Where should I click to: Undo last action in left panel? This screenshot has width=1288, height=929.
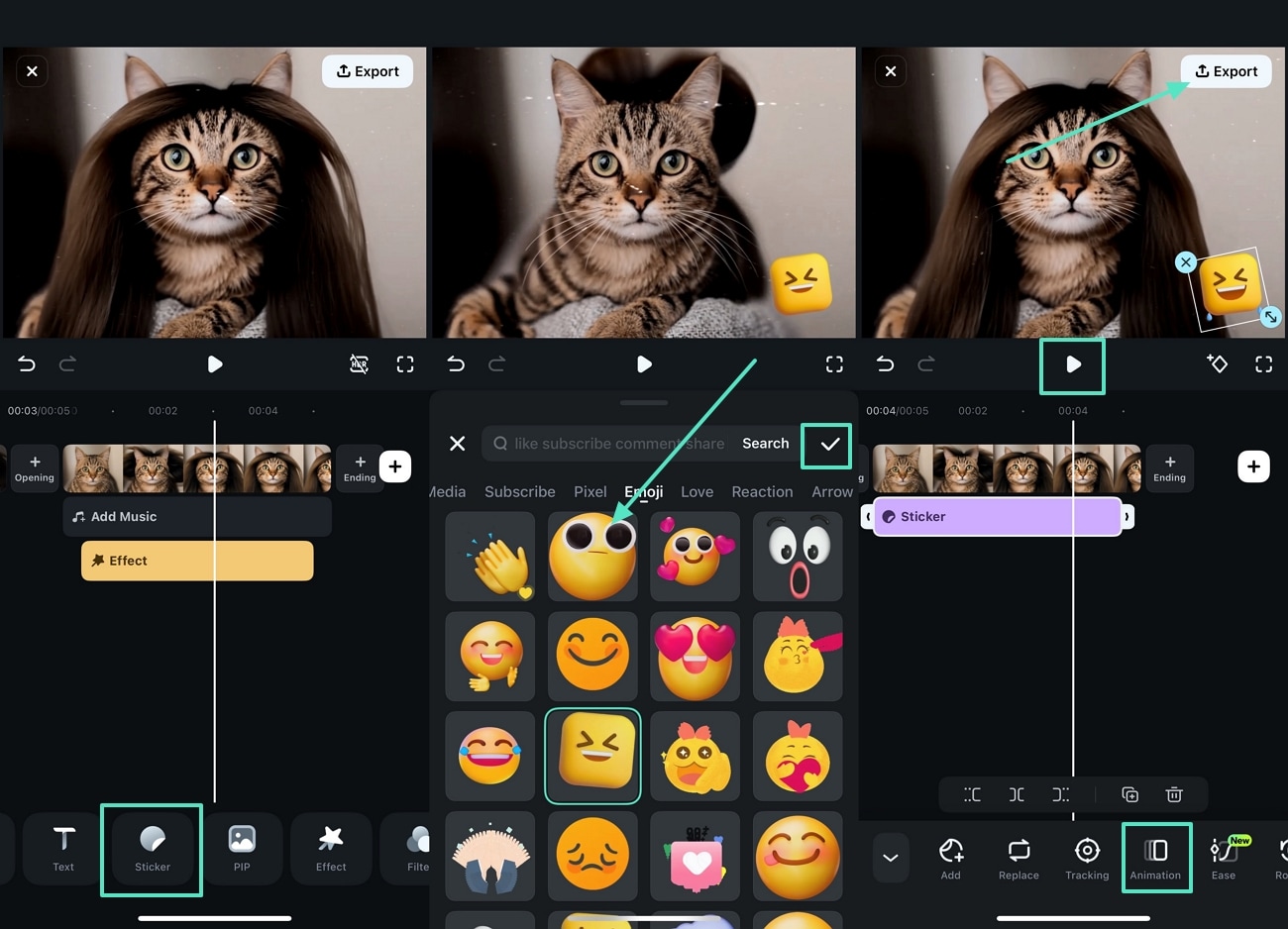[x=27, y=364]
